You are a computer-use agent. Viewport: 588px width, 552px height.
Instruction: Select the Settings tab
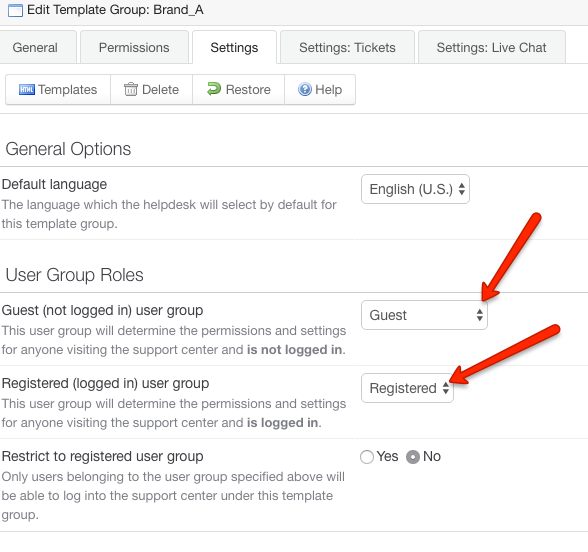pos(234,47)
